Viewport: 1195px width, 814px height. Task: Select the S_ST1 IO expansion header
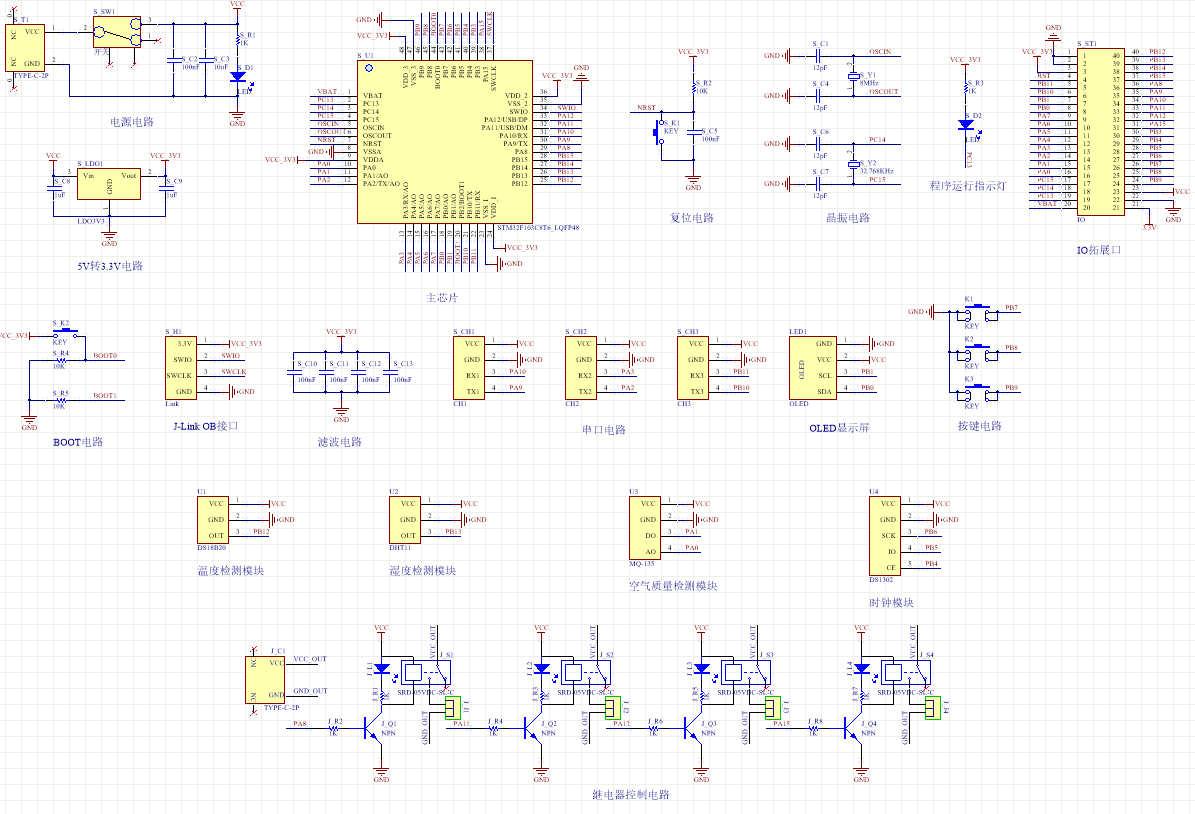[1100, 132]
